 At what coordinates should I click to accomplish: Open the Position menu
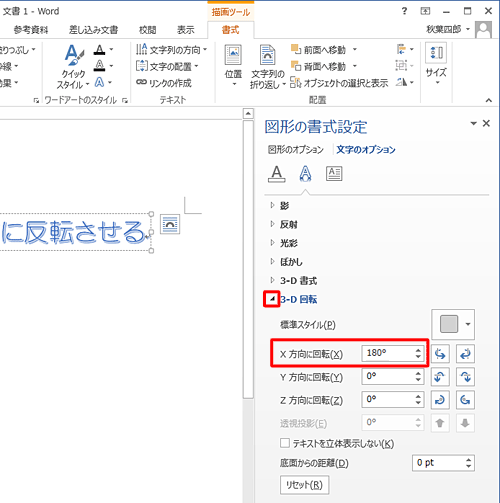233,66
